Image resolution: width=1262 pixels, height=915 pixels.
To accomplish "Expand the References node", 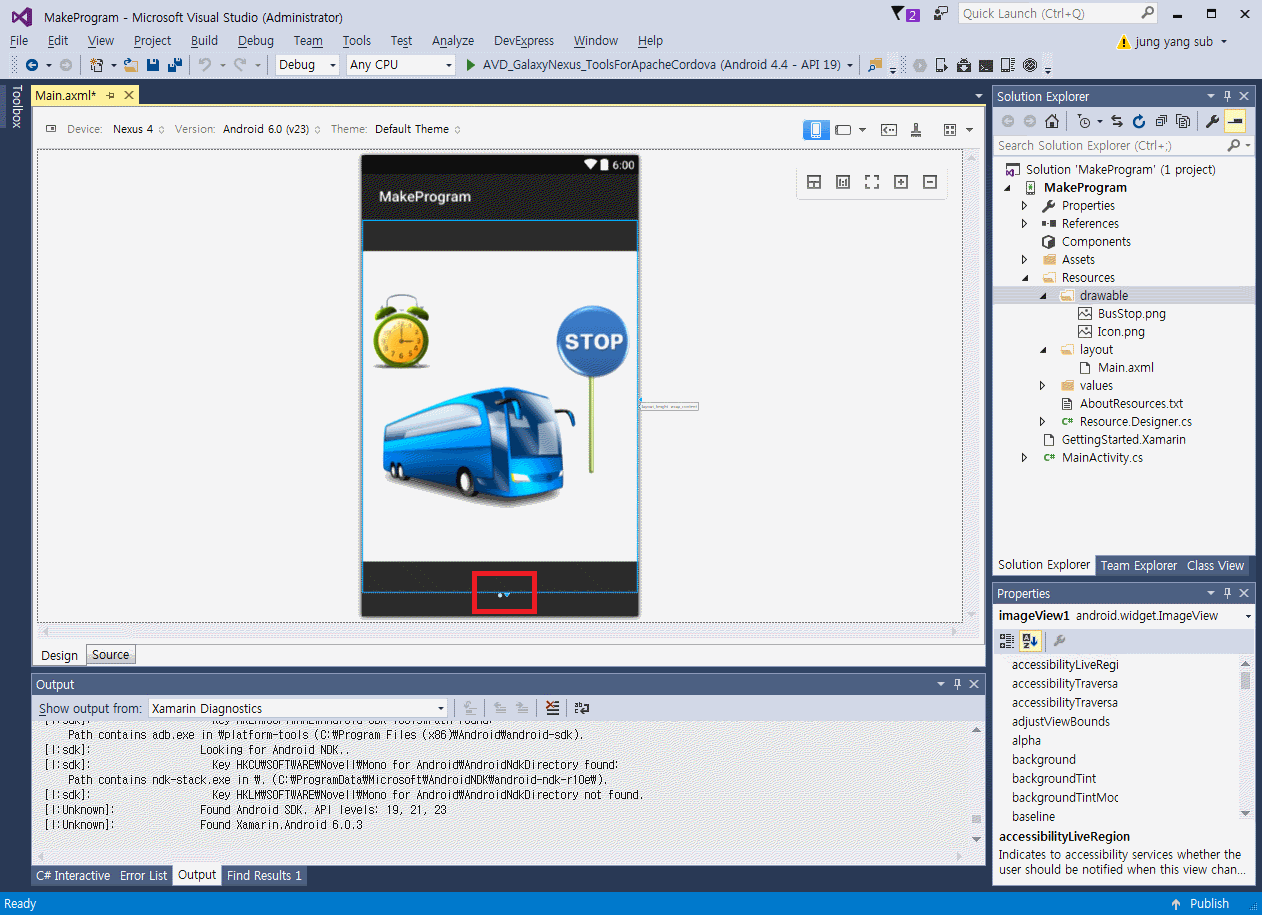I will click(x=1024, y=224).
